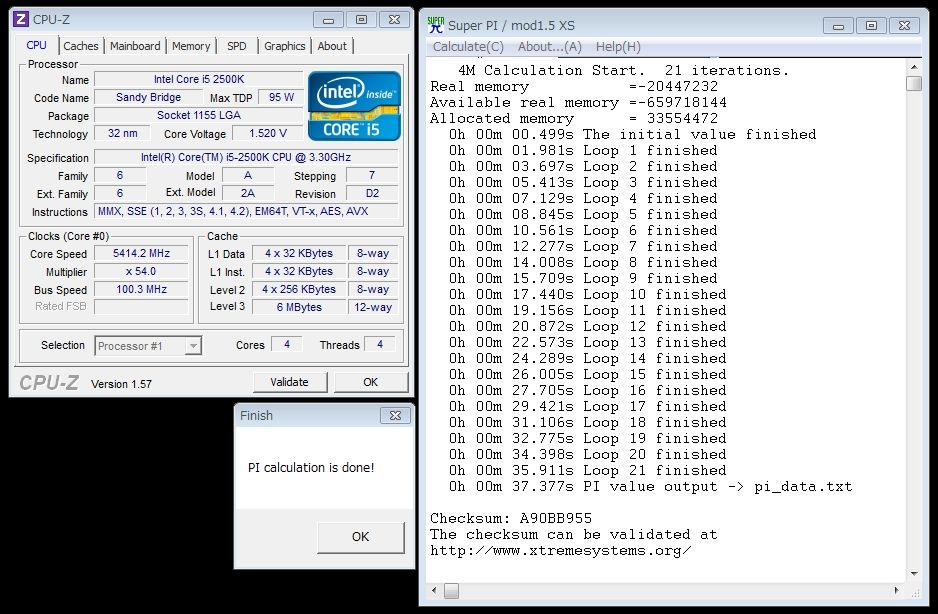The height and width of the screenshot is (614, 938).
Task: Click the Code Name value 'Sandy Bridge'
Action: [x=148, y=97]
